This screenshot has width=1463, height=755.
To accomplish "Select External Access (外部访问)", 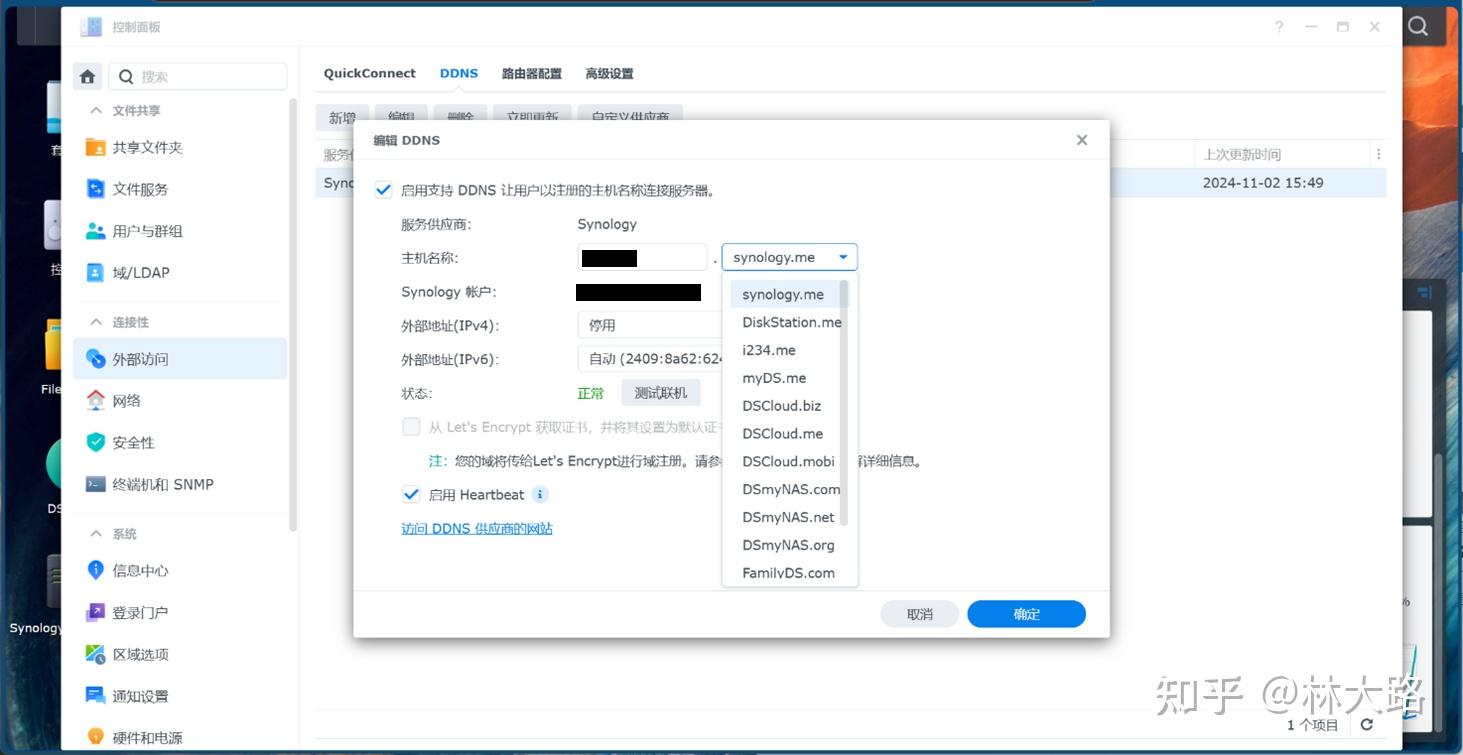I will (180, 359).
